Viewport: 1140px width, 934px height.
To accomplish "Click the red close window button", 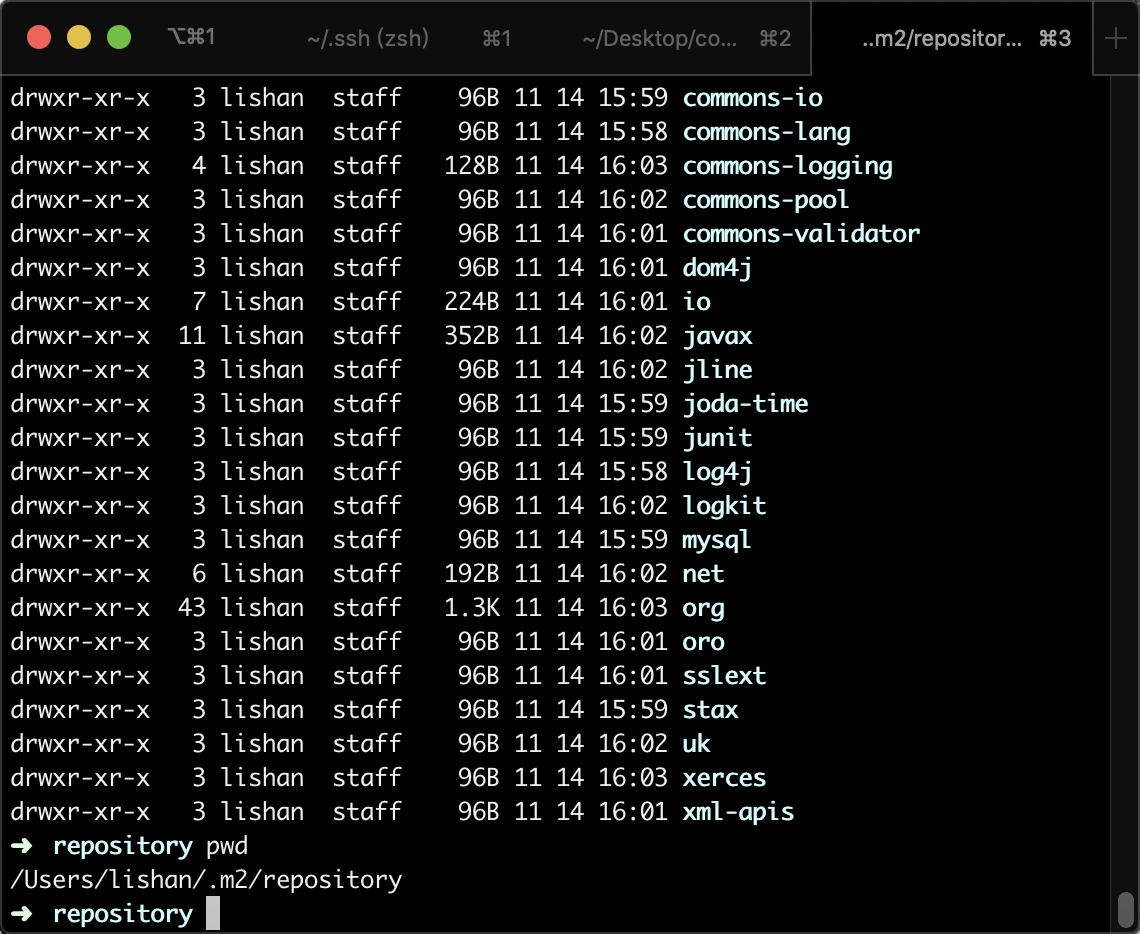I will click(x=39, y=37).
